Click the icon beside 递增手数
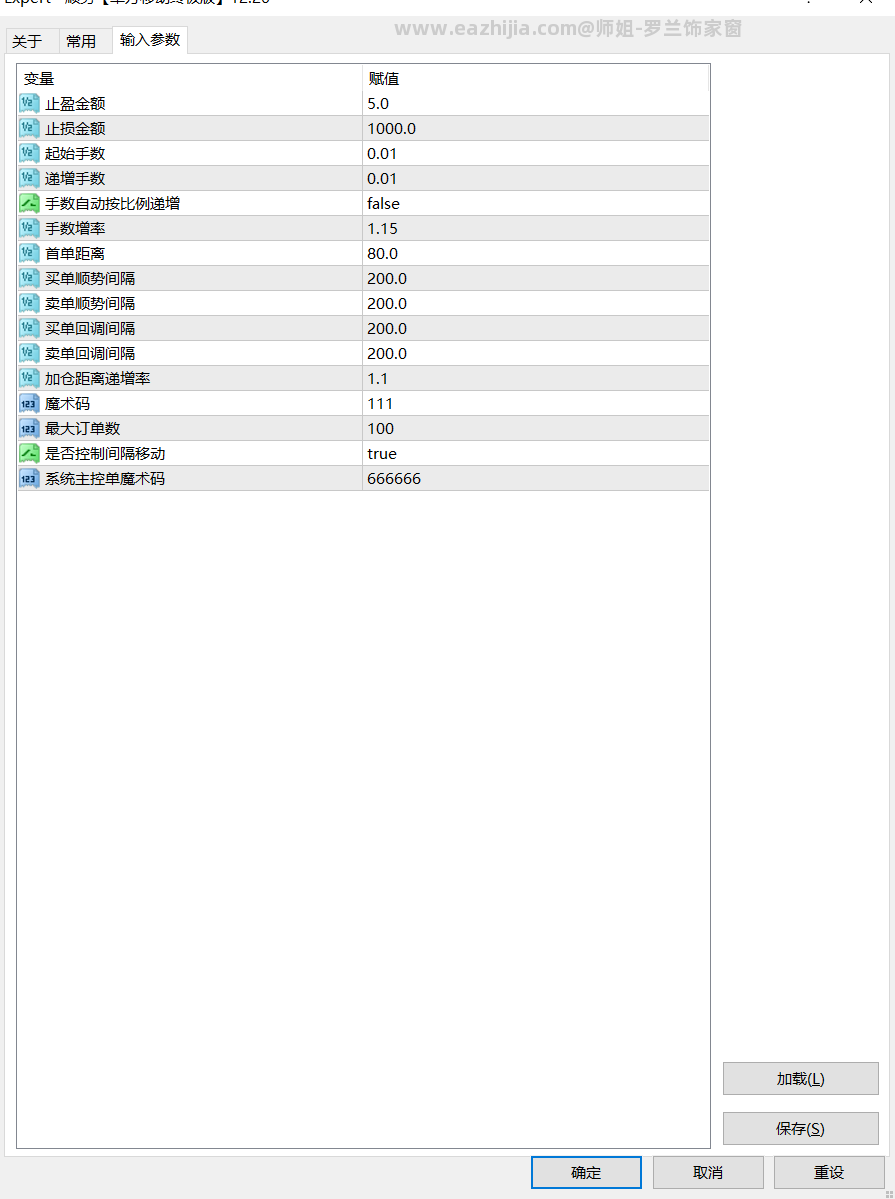The height and width of the screenshot is (1199, 895). coord(29,178)
